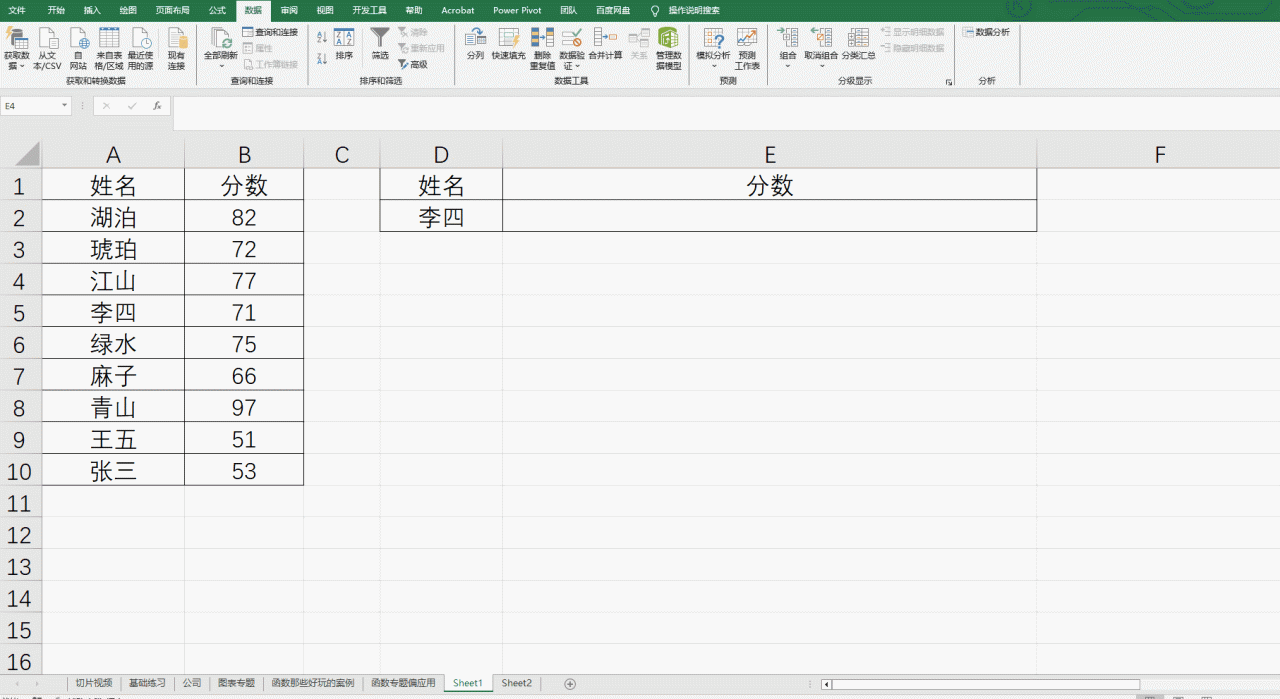
Task: Select cell D2 containing 李四
Action: click(441, 216)
